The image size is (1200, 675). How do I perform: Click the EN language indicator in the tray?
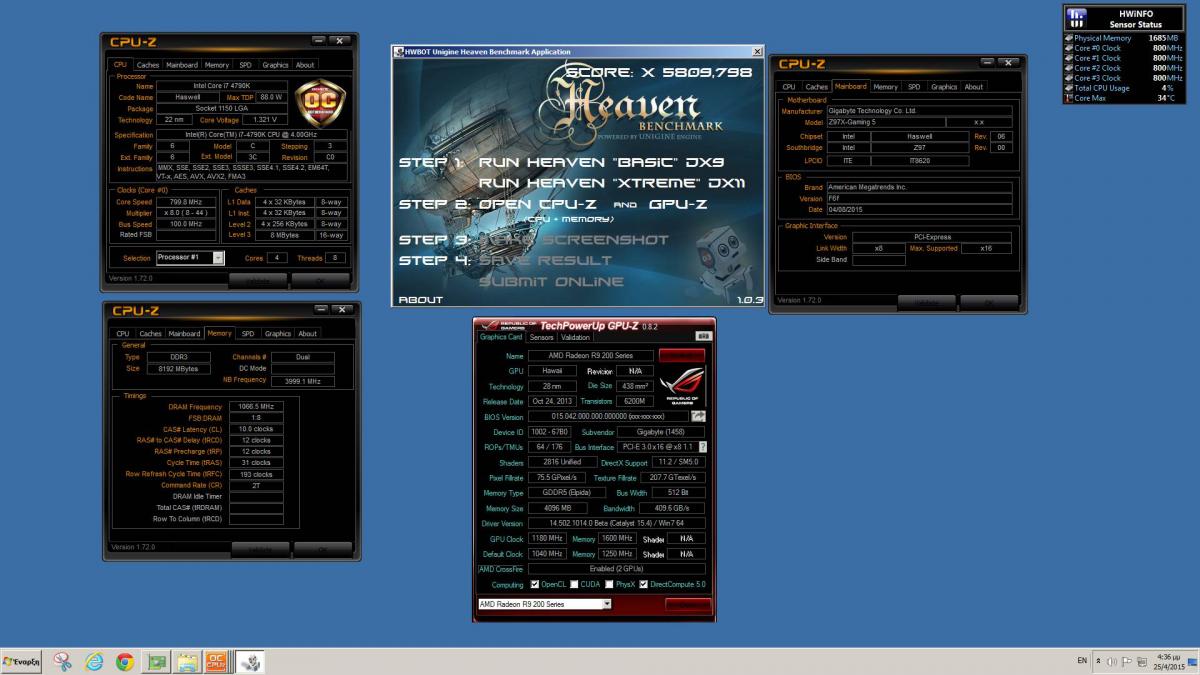coord(1082,661)
